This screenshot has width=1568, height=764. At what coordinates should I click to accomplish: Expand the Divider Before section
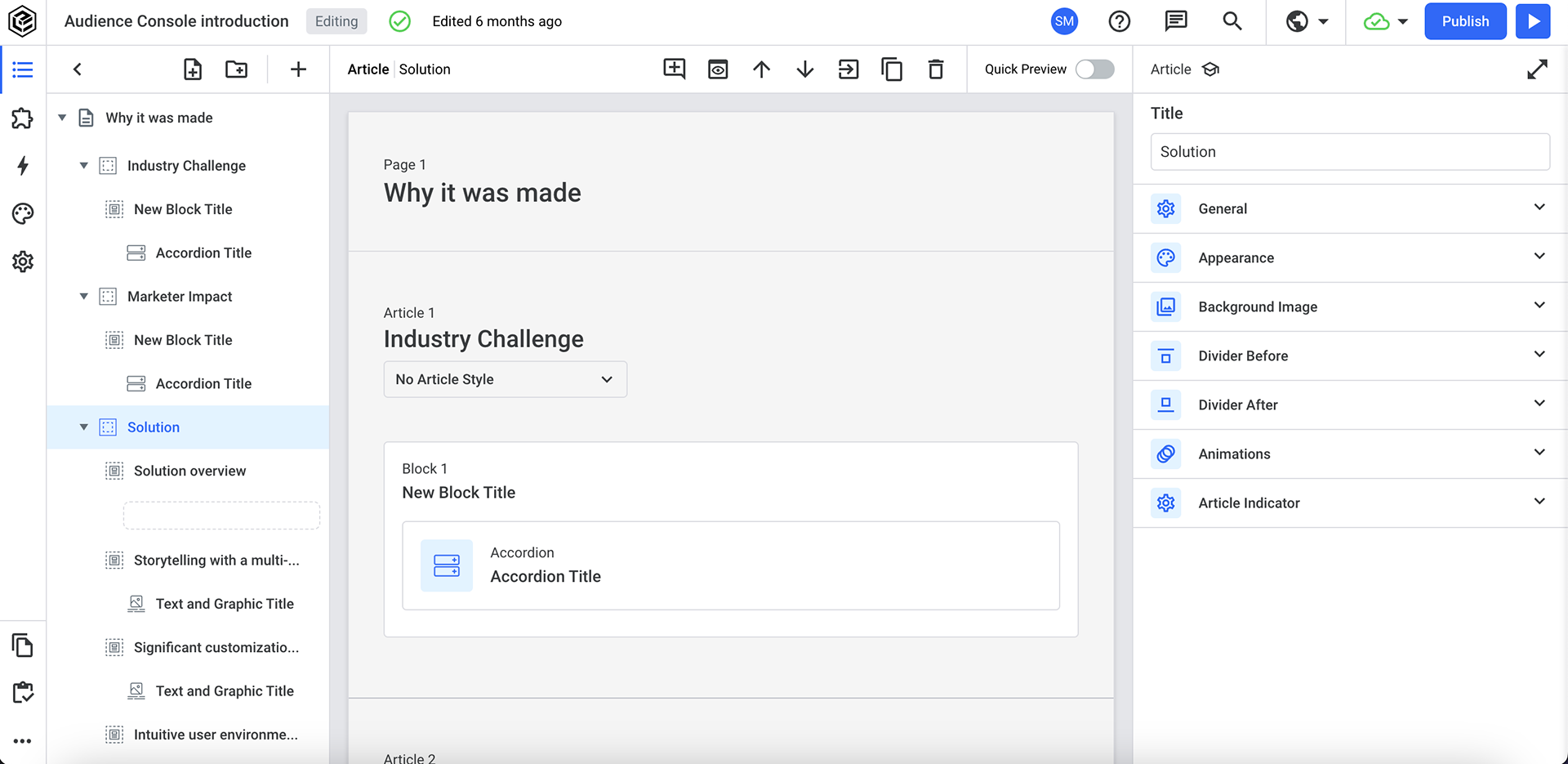1350,356
